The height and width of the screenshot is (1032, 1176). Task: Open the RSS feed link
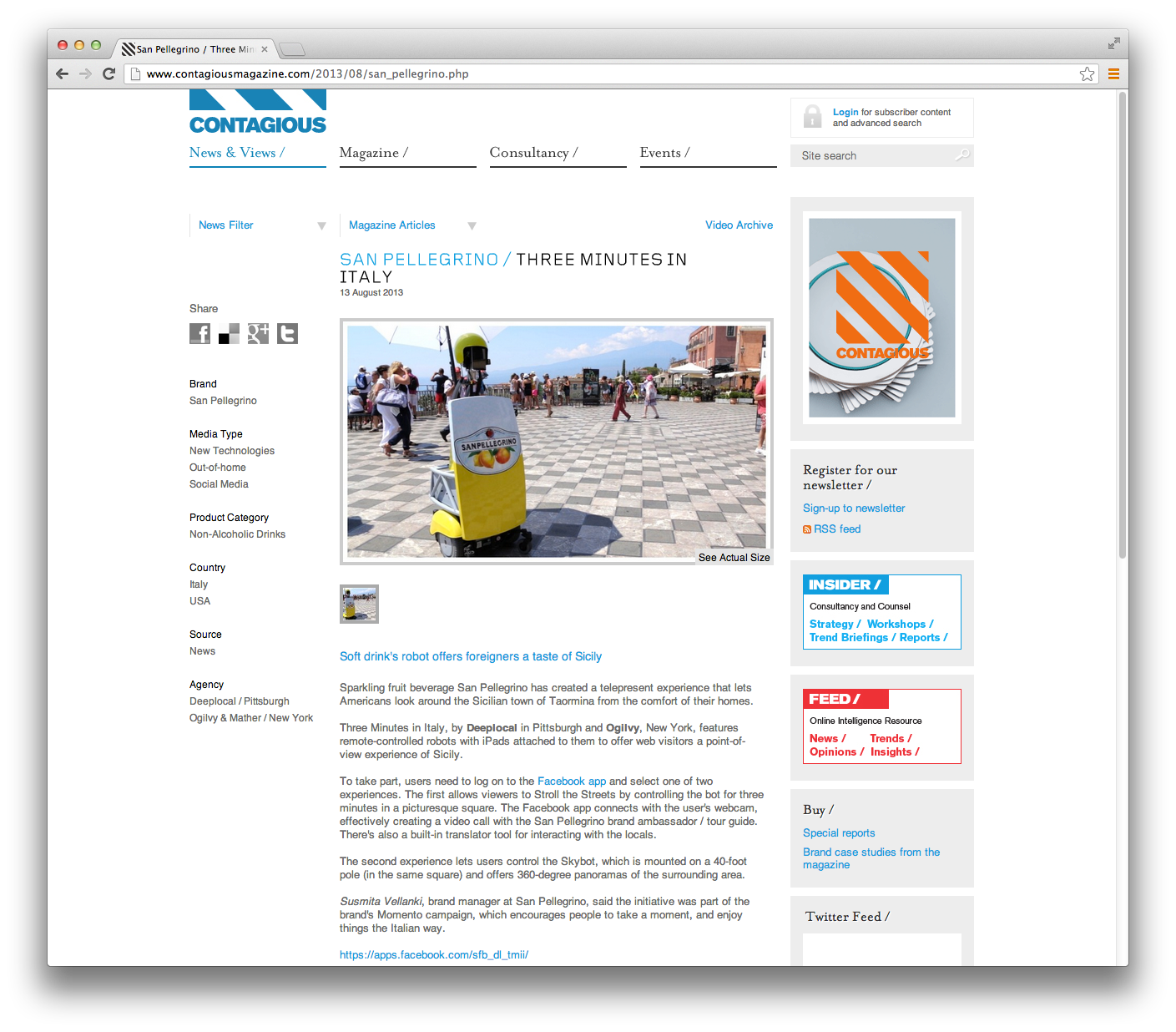click(x=837, y=529)
